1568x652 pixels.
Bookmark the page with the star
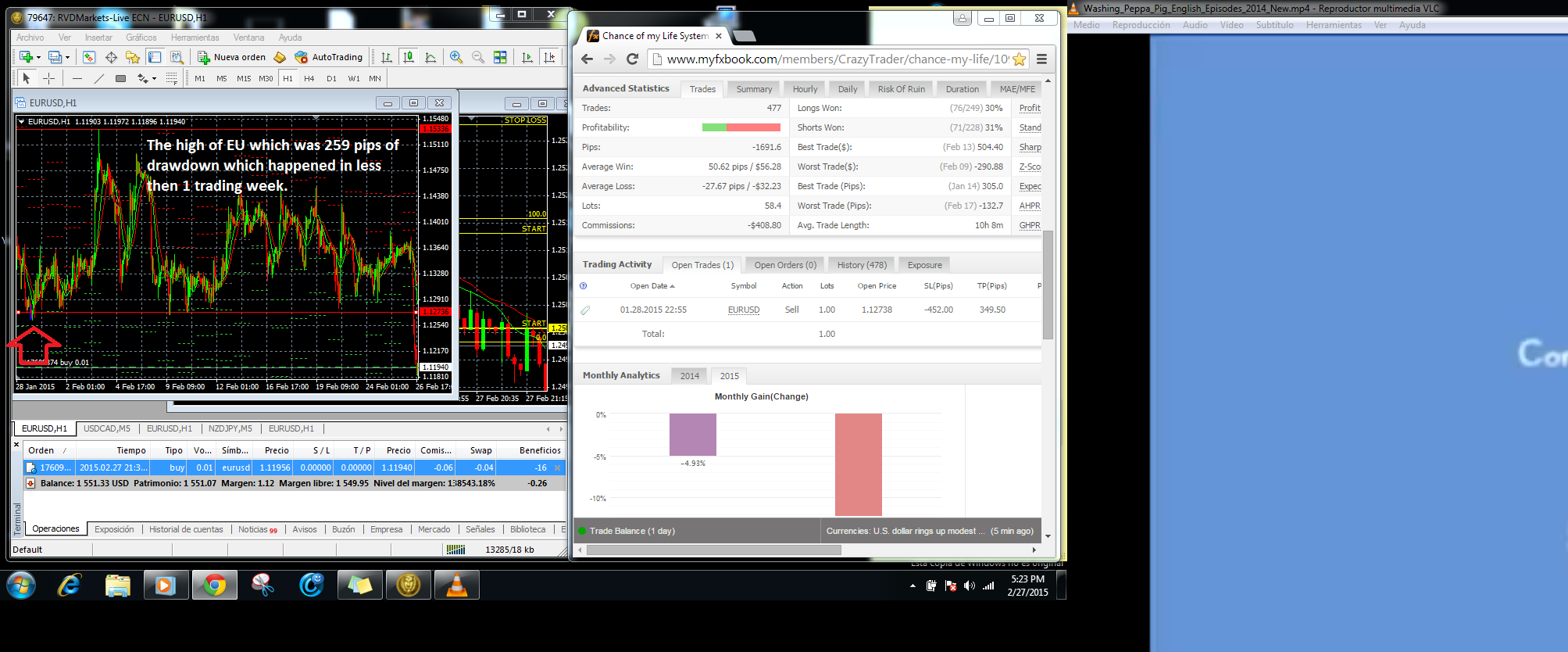pyautogui.click(x=1019, y=59)
